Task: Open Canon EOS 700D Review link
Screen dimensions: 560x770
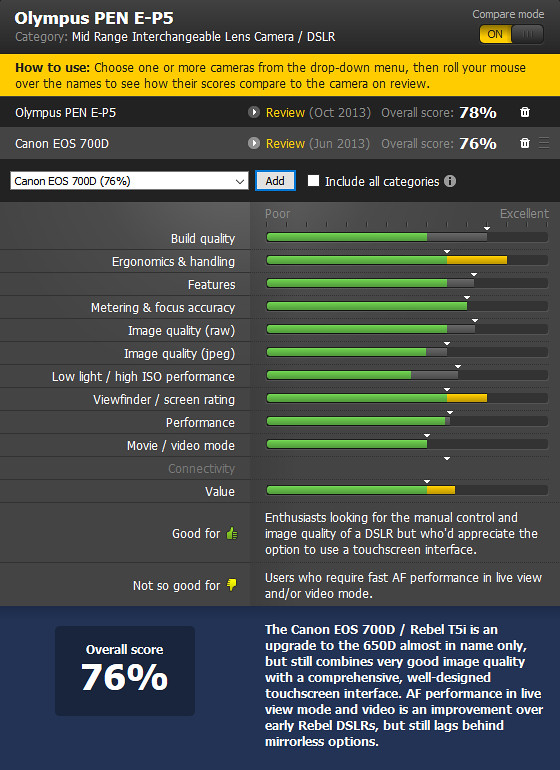Action: pos(285,143)
